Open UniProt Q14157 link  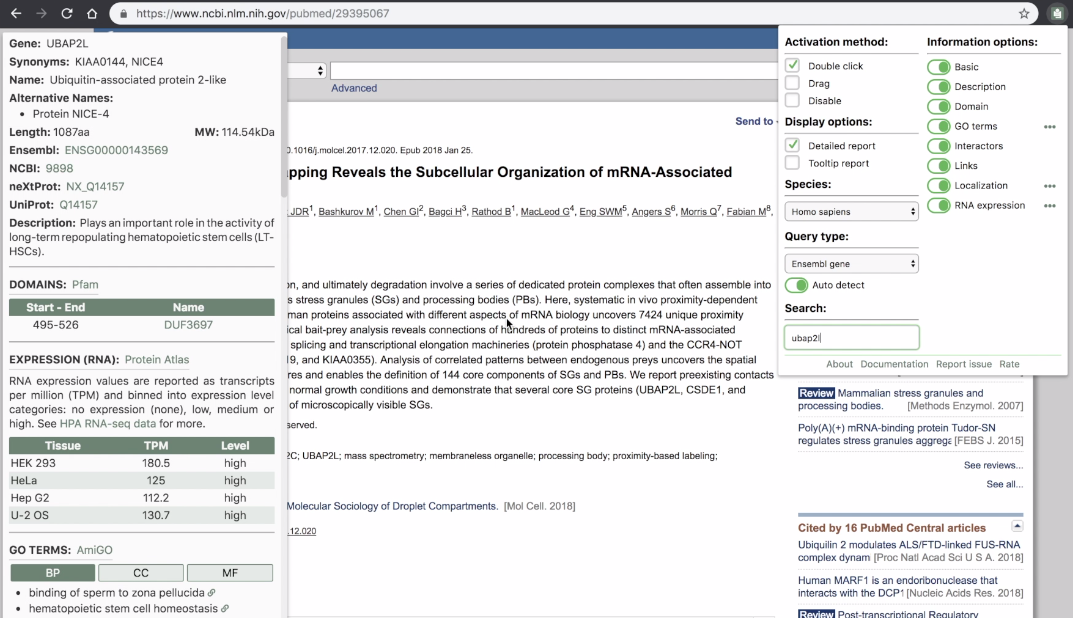click(x=79, y=205)
